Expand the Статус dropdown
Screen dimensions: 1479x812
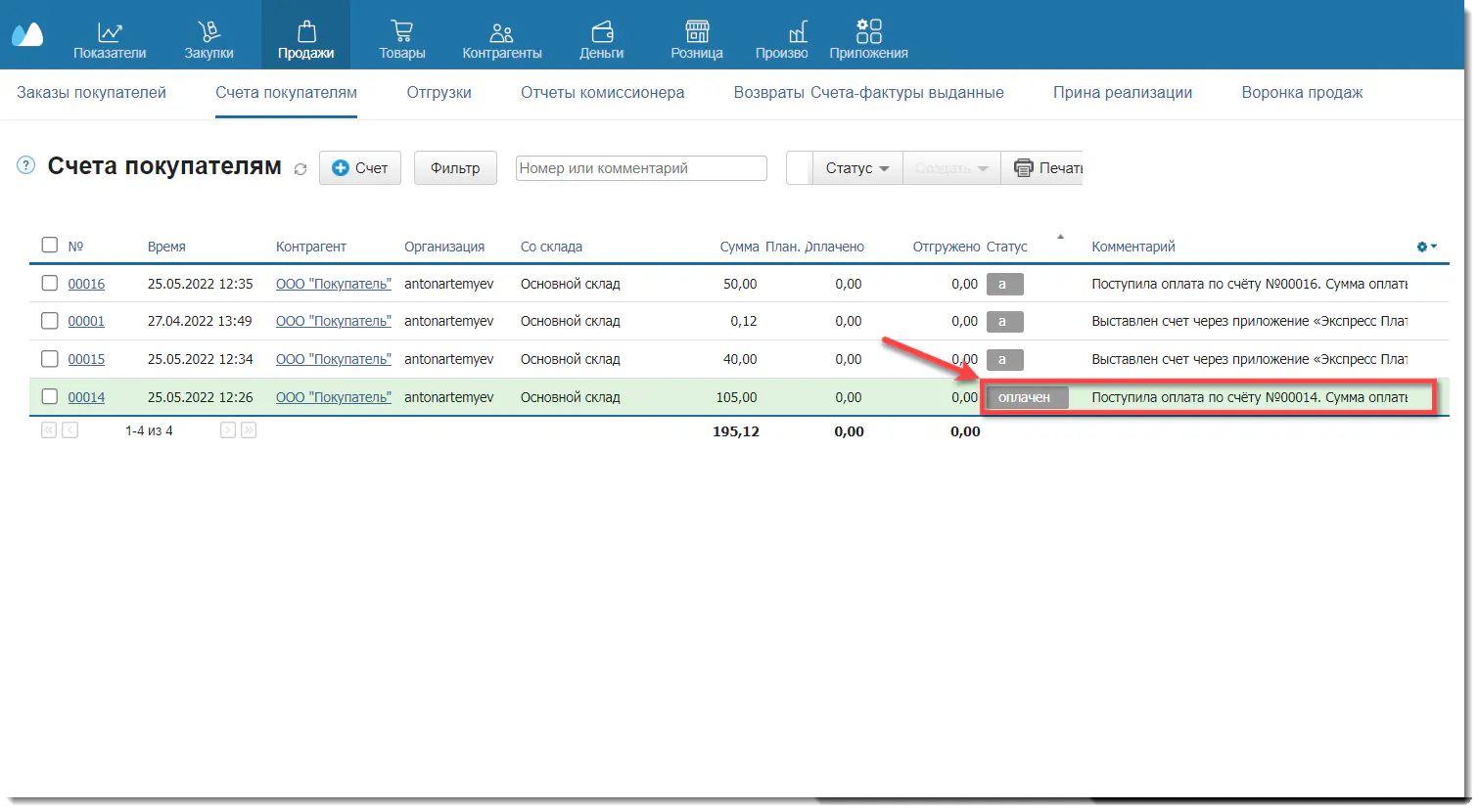856,168
